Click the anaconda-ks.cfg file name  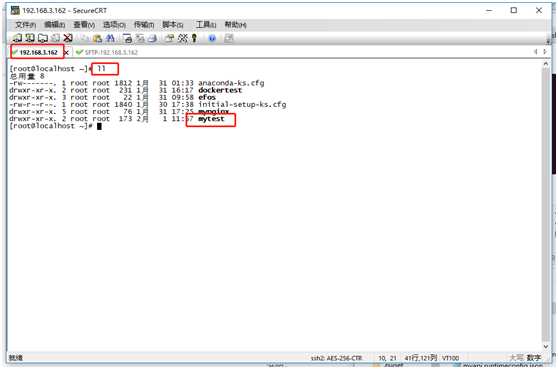click(231, 83)
